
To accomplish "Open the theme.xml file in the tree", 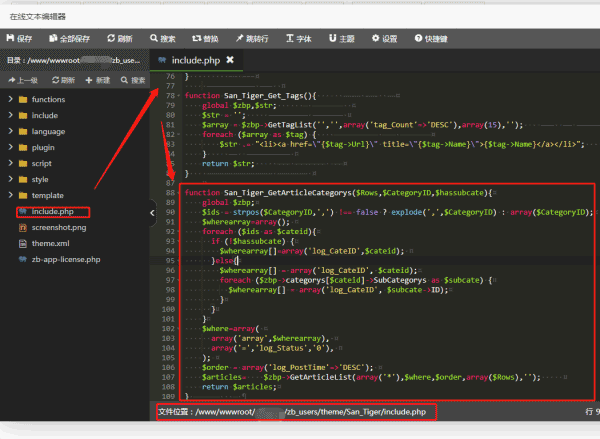I will coord(50,243).
